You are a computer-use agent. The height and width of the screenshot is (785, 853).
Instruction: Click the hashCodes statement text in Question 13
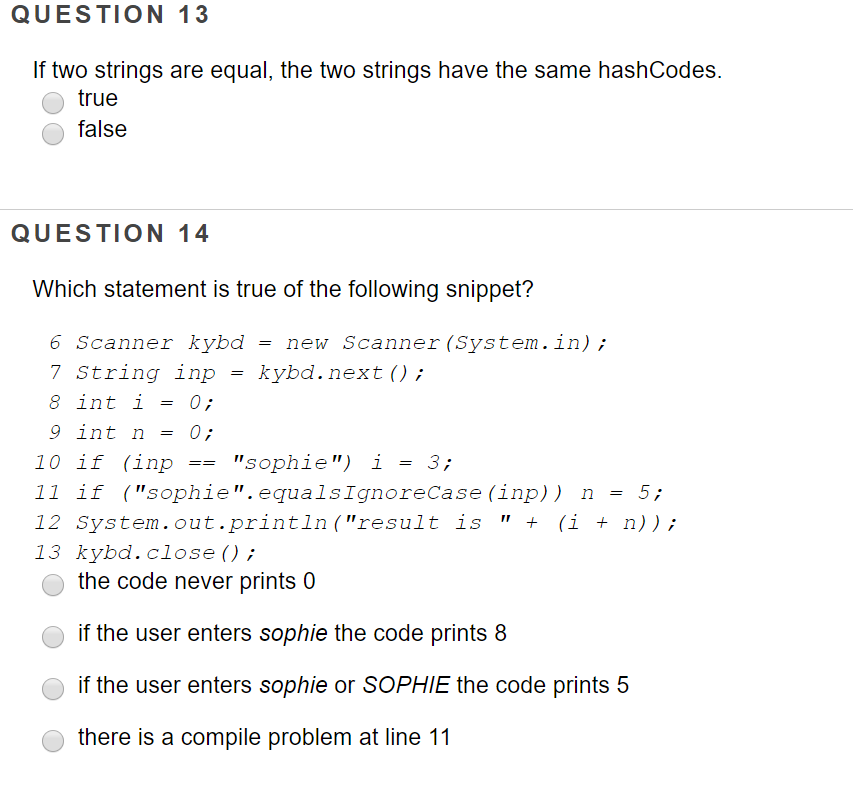tap(377, 71)
